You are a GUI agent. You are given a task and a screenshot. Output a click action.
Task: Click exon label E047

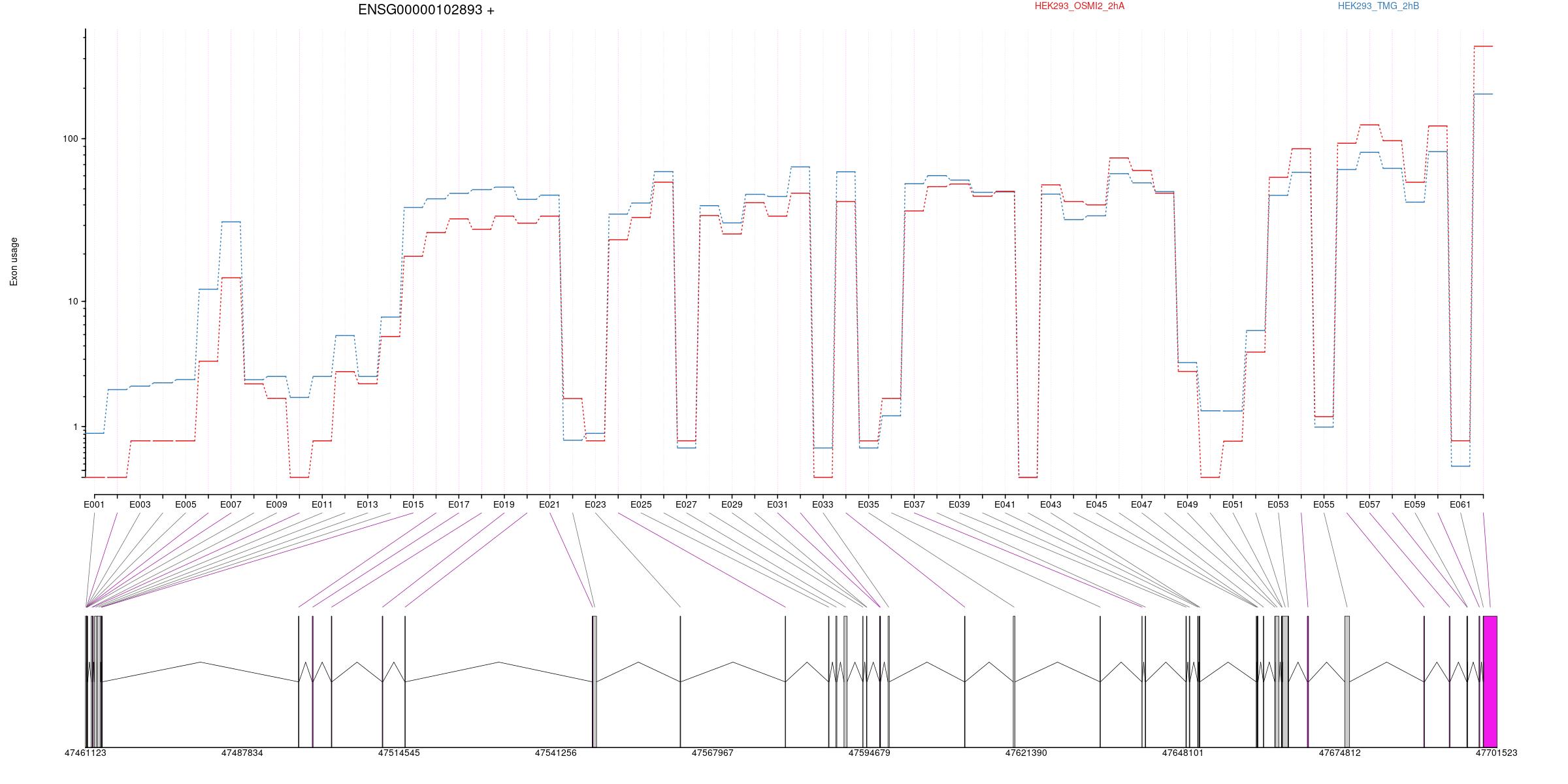(x=1141, y=504)
